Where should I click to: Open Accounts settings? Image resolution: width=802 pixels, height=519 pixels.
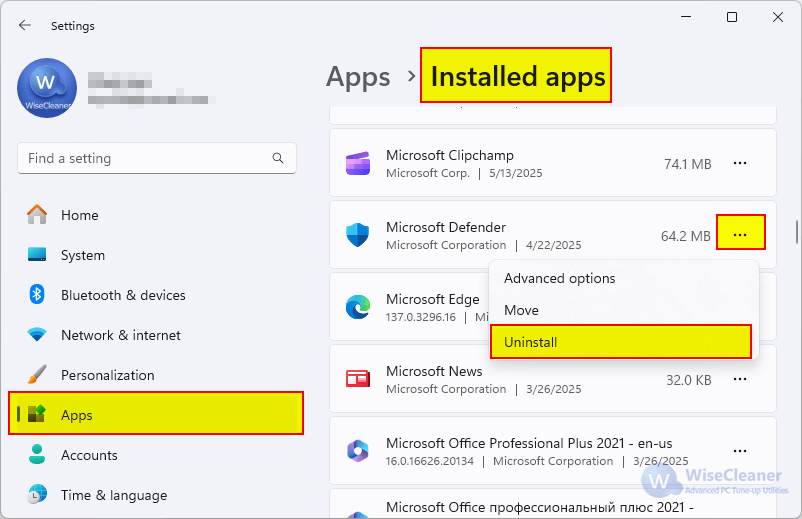click(x=156, y=455)
